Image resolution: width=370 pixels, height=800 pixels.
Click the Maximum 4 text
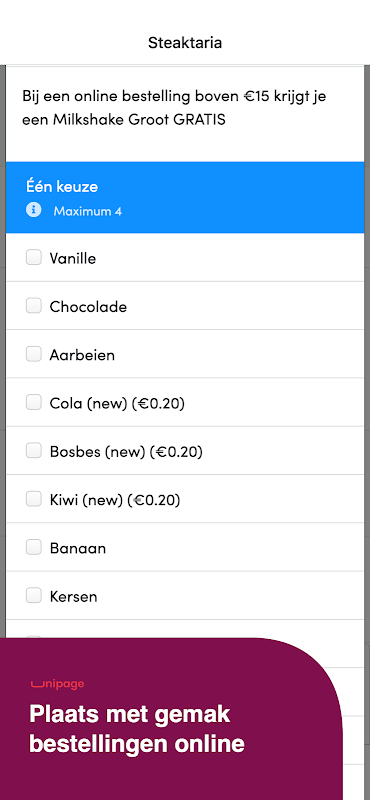pyautogui.click(x=88, y=211)
